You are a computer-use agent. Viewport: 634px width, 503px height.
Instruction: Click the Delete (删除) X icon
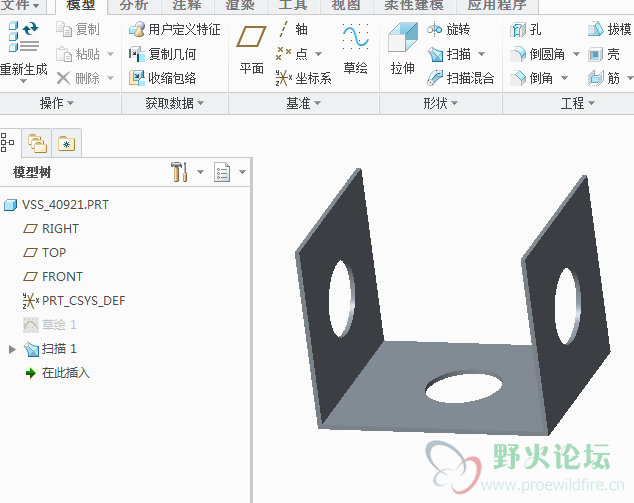click(x=63, y=78)
